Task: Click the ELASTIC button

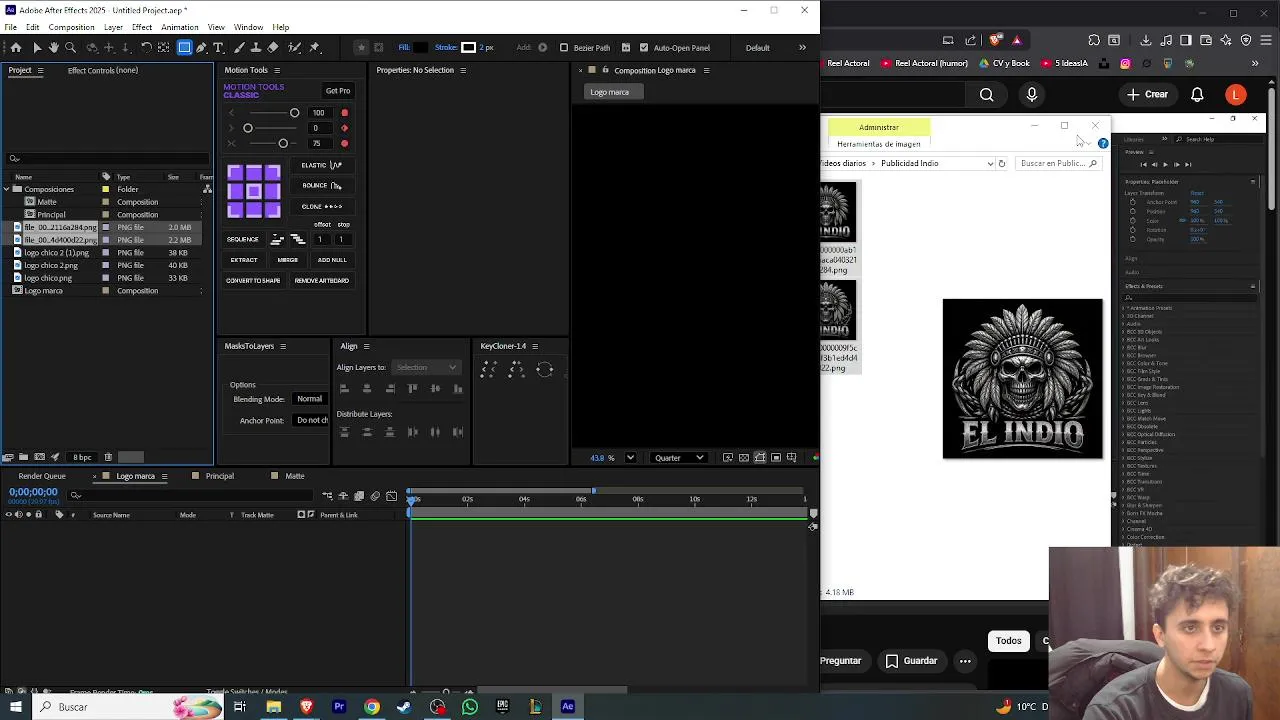Action: click(x=322, y=165)
